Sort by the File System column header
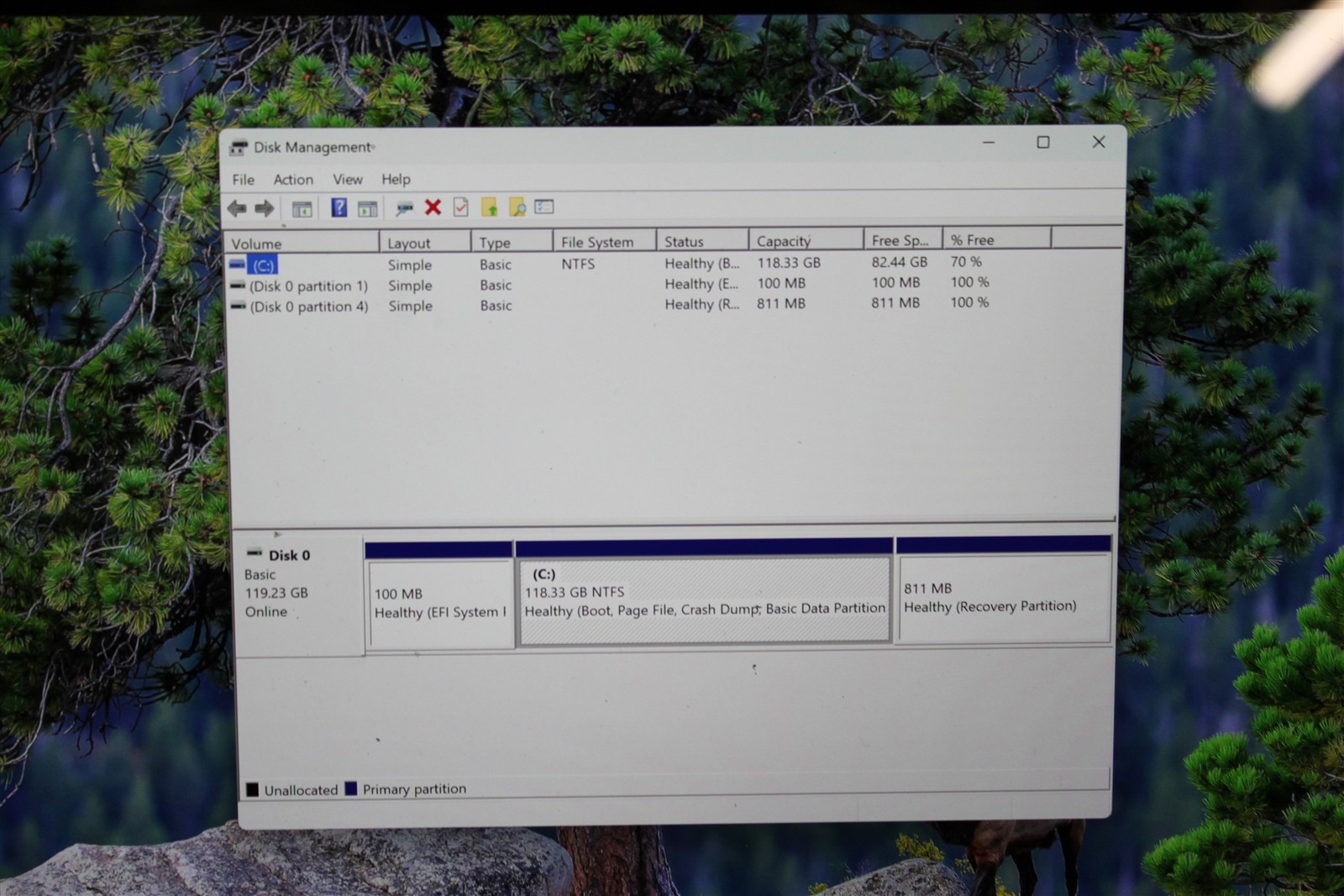 click(x=604, y=241)
